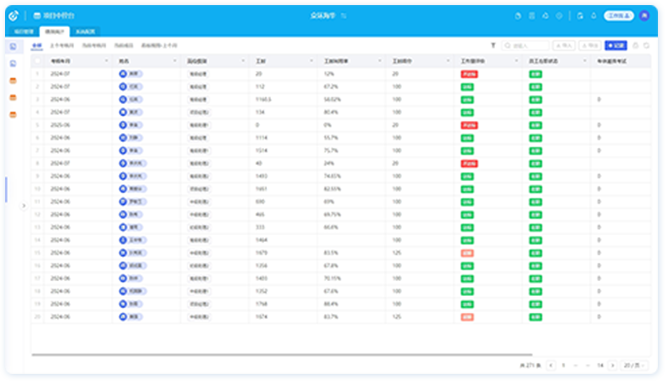
Task: Select the active white tab in blue header
Action: tap(55, 31)
